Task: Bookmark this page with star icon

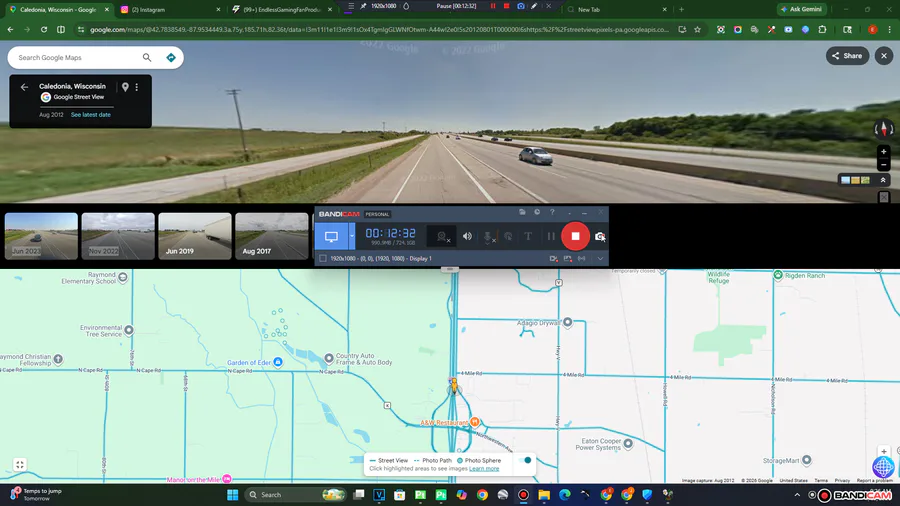Action: (697, 29)
